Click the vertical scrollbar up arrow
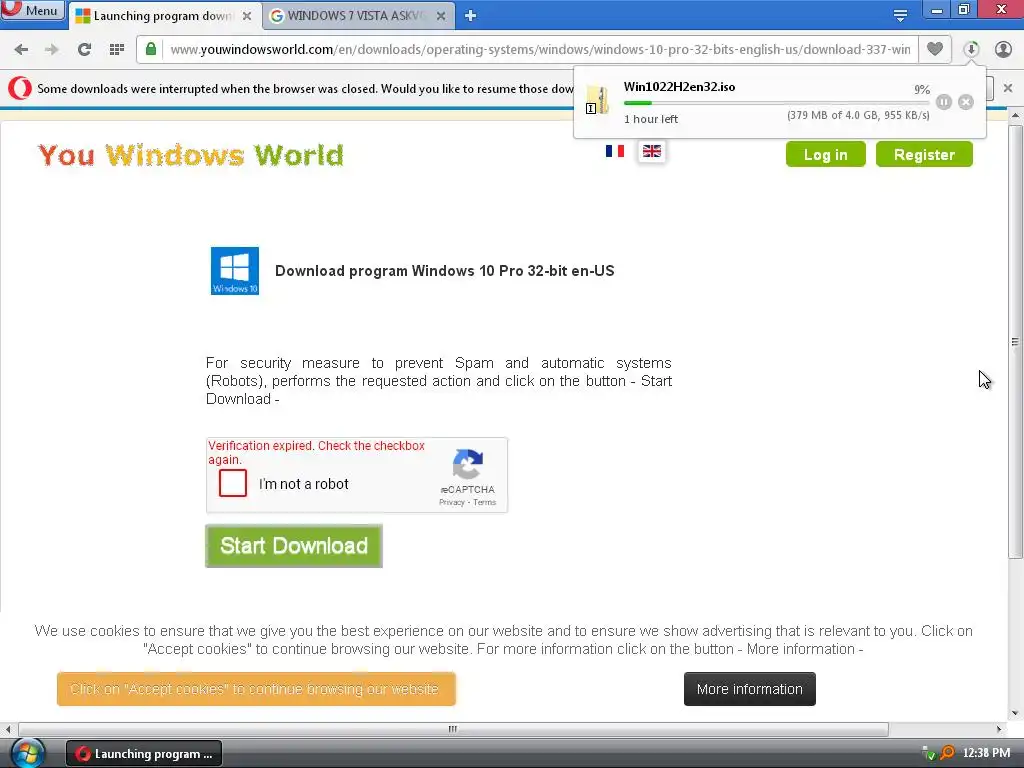Screen dimensions: 1024x768 [x=1015, y=116]
